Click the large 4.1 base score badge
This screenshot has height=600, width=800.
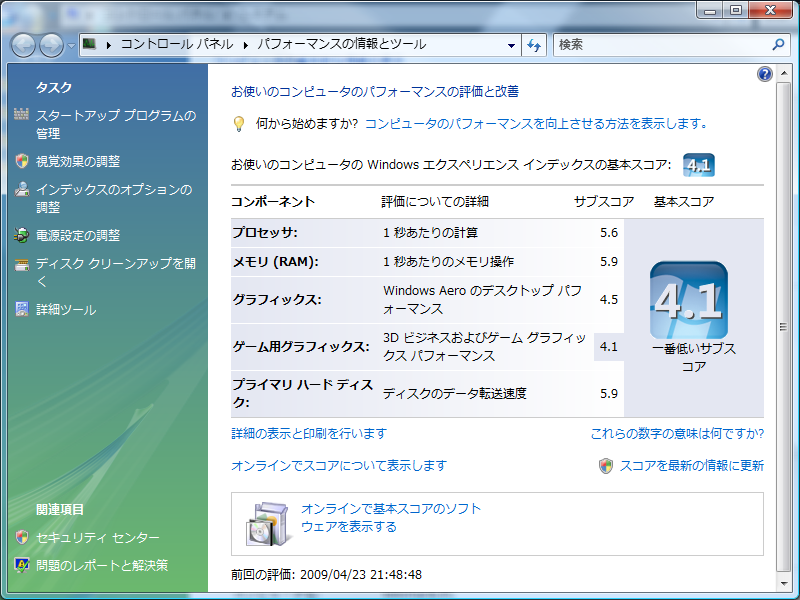click(x=689, y=300)
